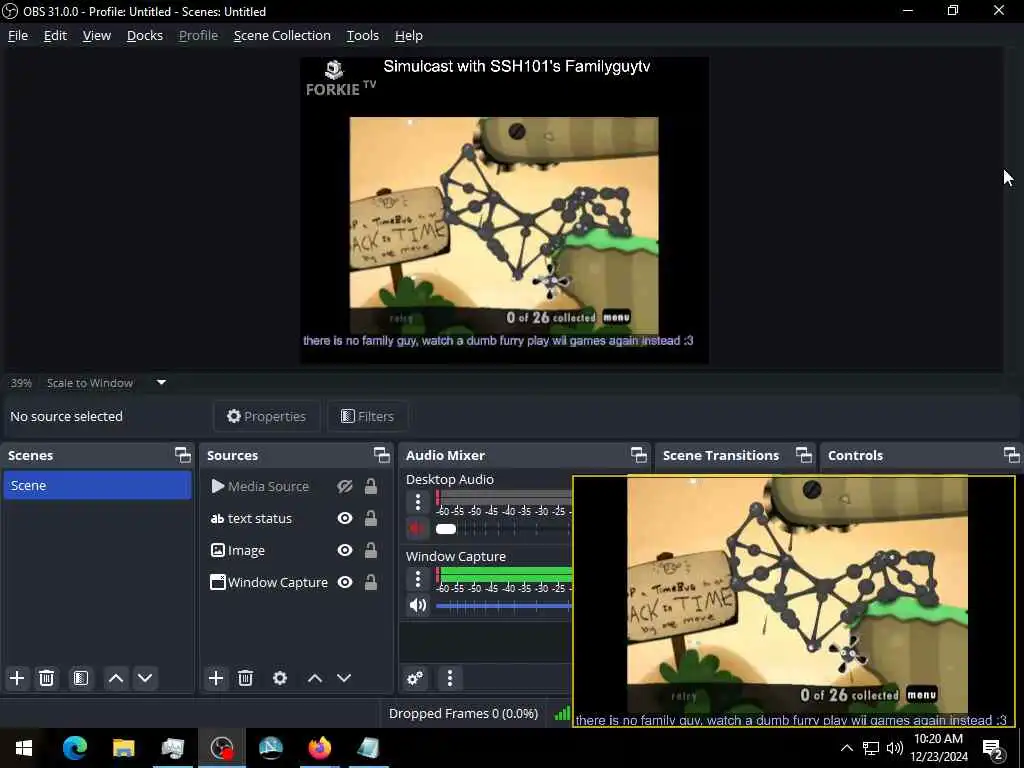1024x768 pixels.
Task: Open the Scene Collection menu
Action: (x=282, y=35)
